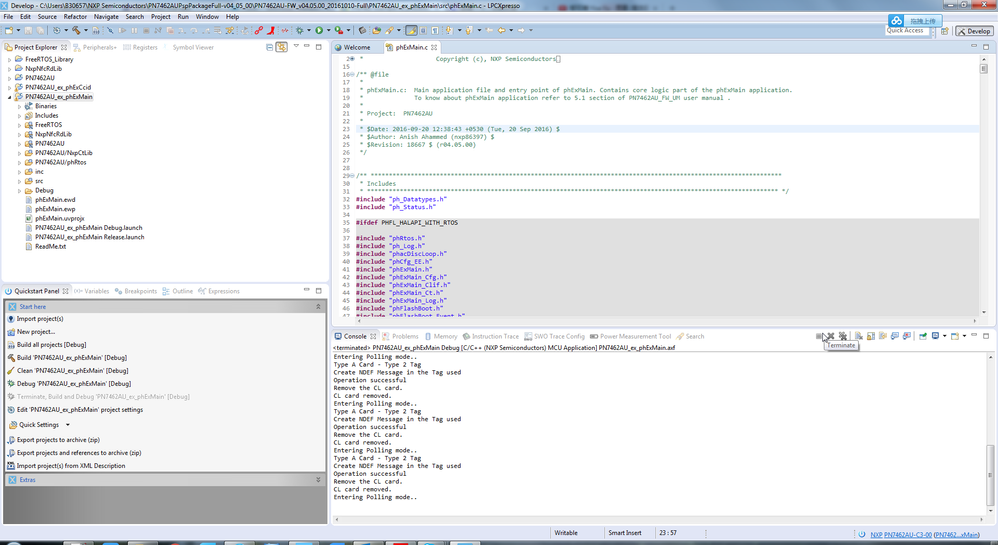The height and width of the screenshot is (545, 998).
Task: Click the Clear Console icon
Action: (859, 336)
